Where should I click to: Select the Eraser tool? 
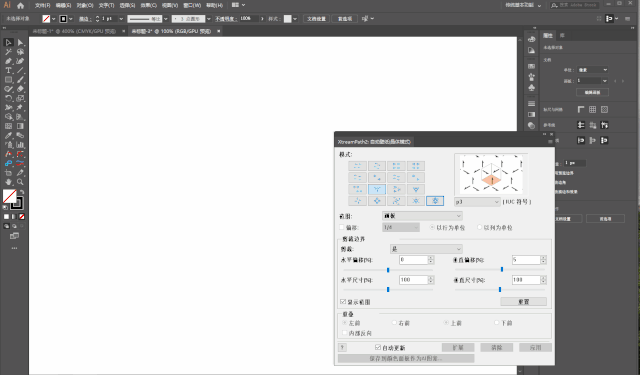click(20, 89)
